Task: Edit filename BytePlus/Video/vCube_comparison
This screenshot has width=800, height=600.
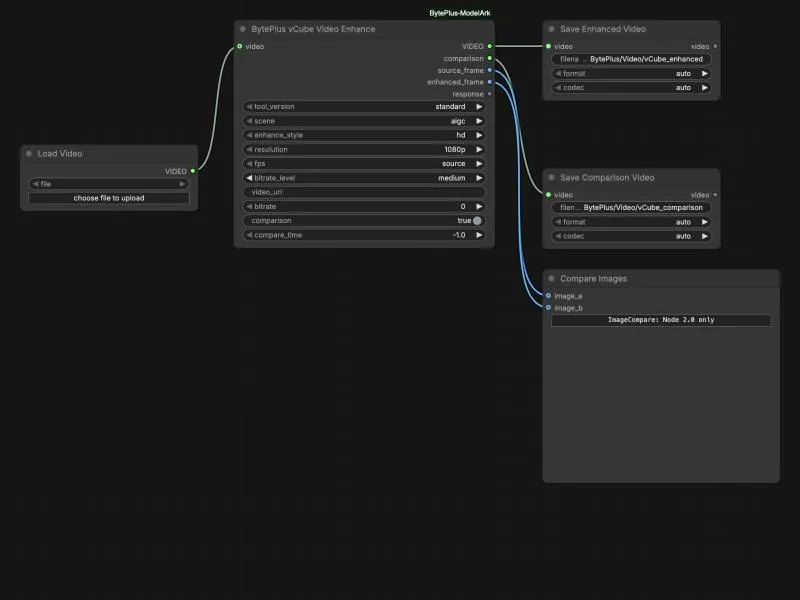Action: pos(632,208)
